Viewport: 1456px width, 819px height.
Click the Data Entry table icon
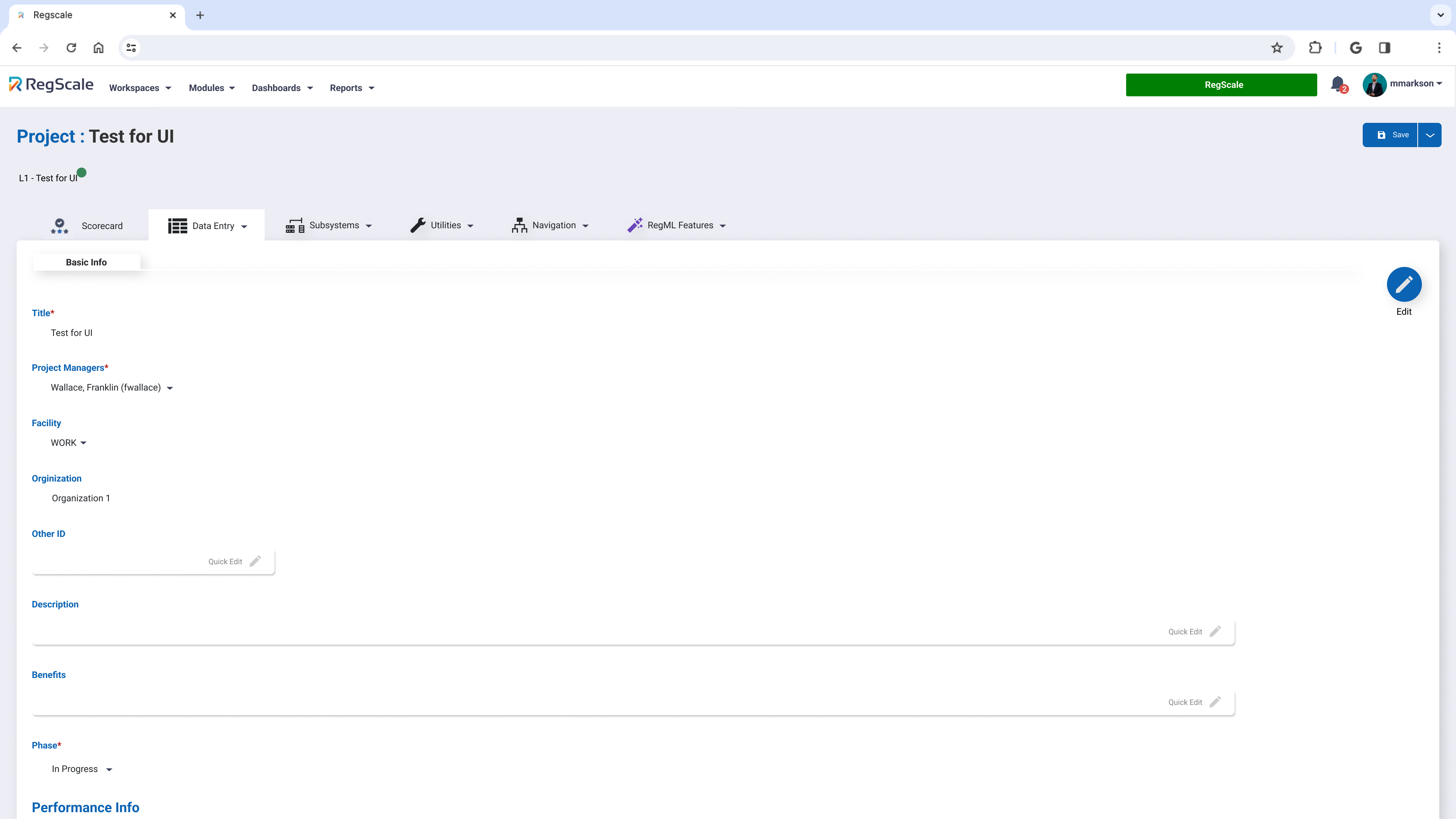click(x=177, y=226)
